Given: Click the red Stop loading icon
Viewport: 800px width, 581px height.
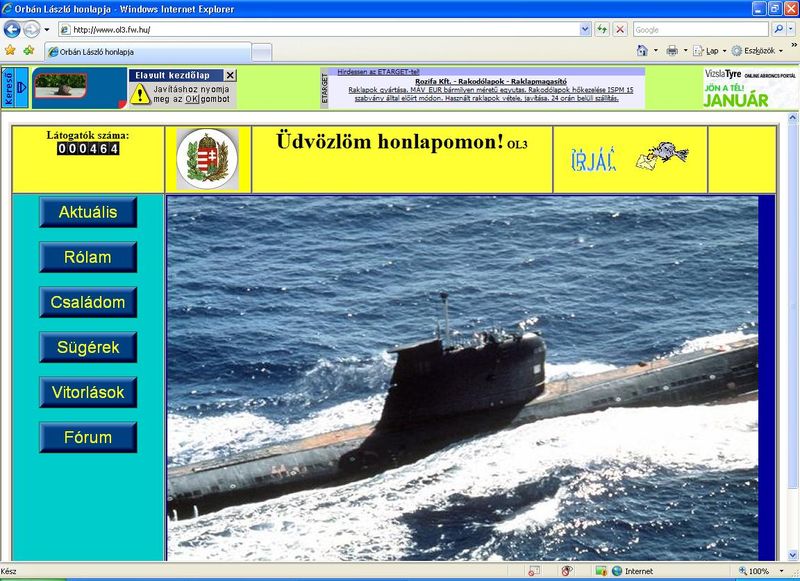Looking at the screenshot, I should (x=620, y=30).
